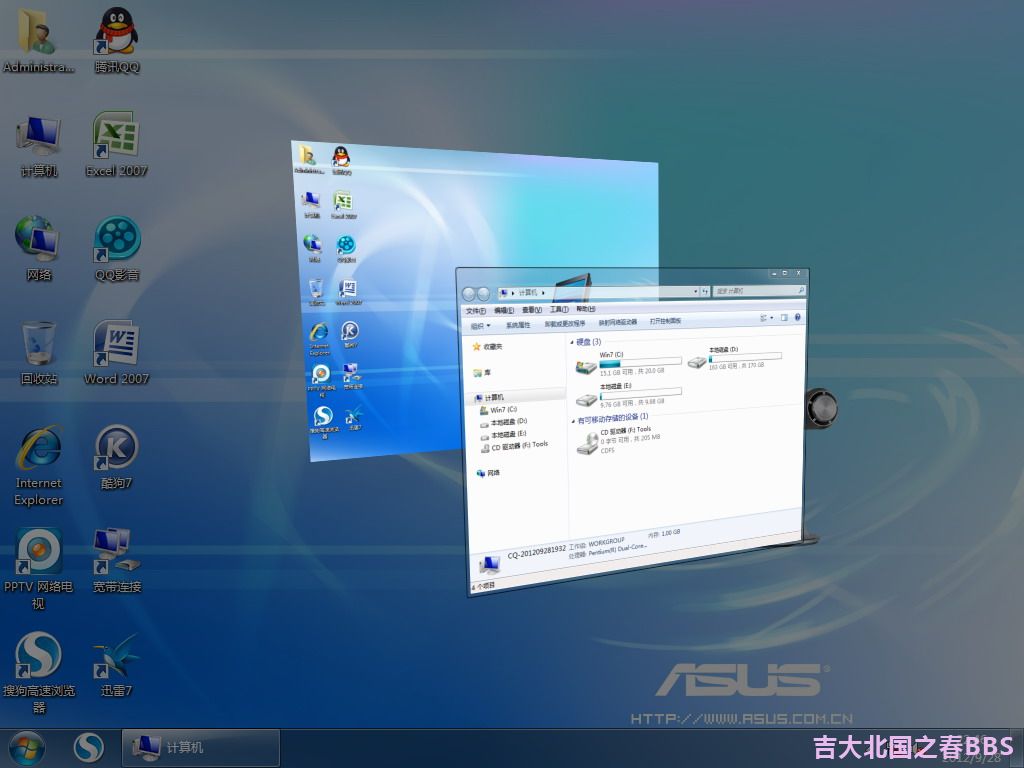Select the CD 驱动器 (F:) Tools drive icon
The image size is (1024, 768).
[588, 442]
